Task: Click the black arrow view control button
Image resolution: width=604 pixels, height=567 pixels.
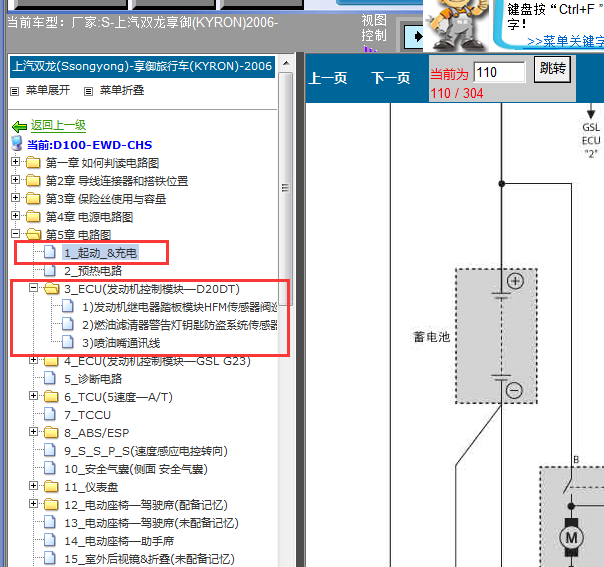Action: (414, 37)
